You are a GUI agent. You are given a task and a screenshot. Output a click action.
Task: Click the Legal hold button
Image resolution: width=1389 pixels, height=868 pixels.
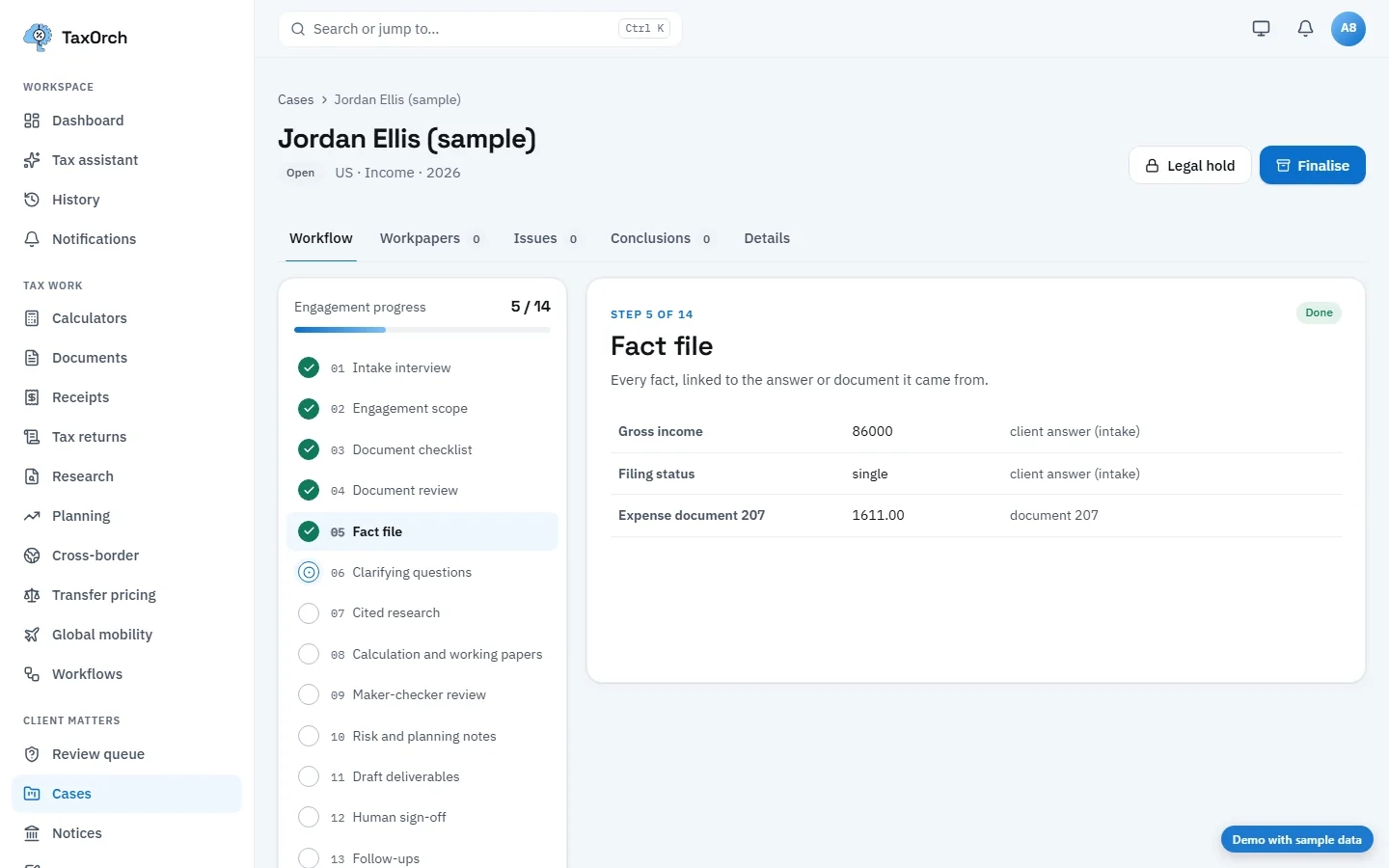coord(1189,165)
